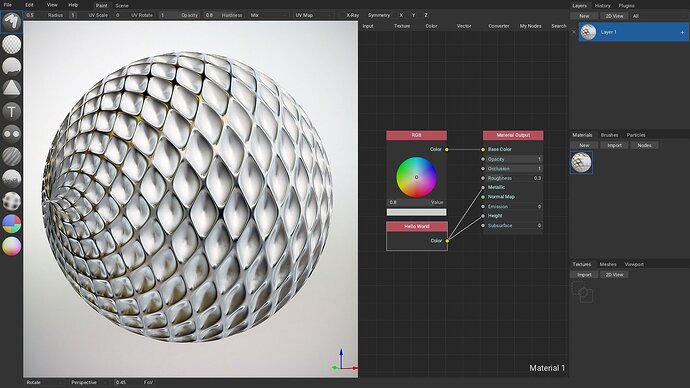The width and height of the screenshot is (690, 388).
Task: Select the Decal triangle tool
Action: (11, 88)
